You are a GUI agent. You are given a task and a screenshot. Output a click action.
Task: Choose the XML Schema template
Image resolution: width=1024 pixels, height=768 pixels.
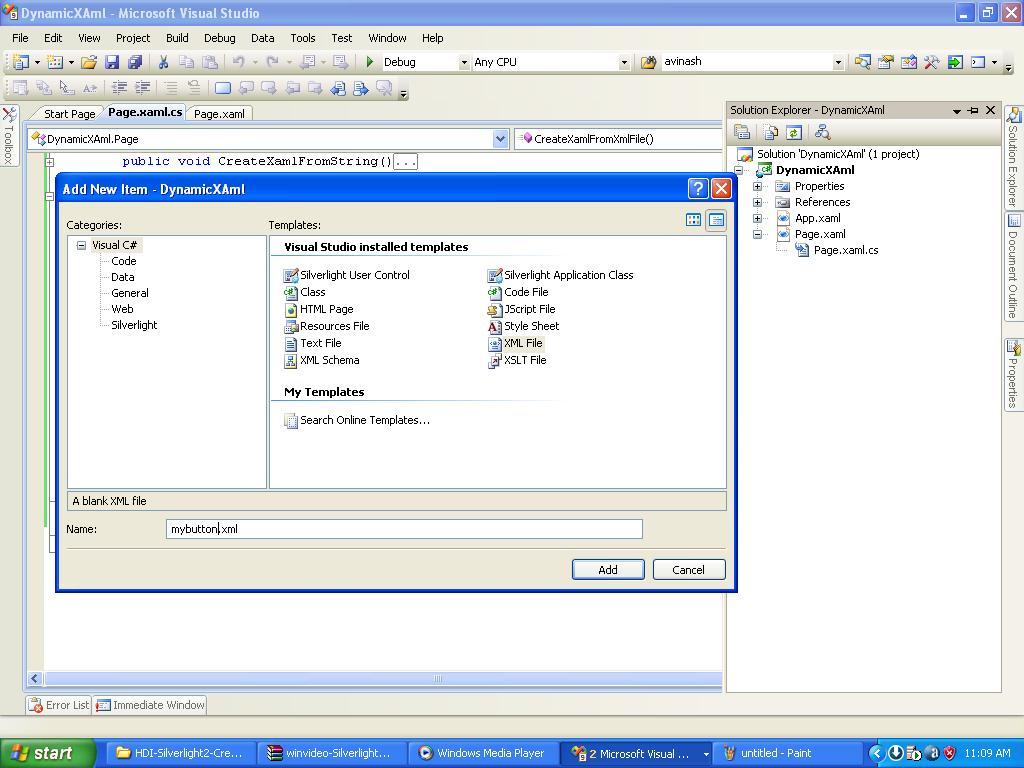tap(322, 360)
